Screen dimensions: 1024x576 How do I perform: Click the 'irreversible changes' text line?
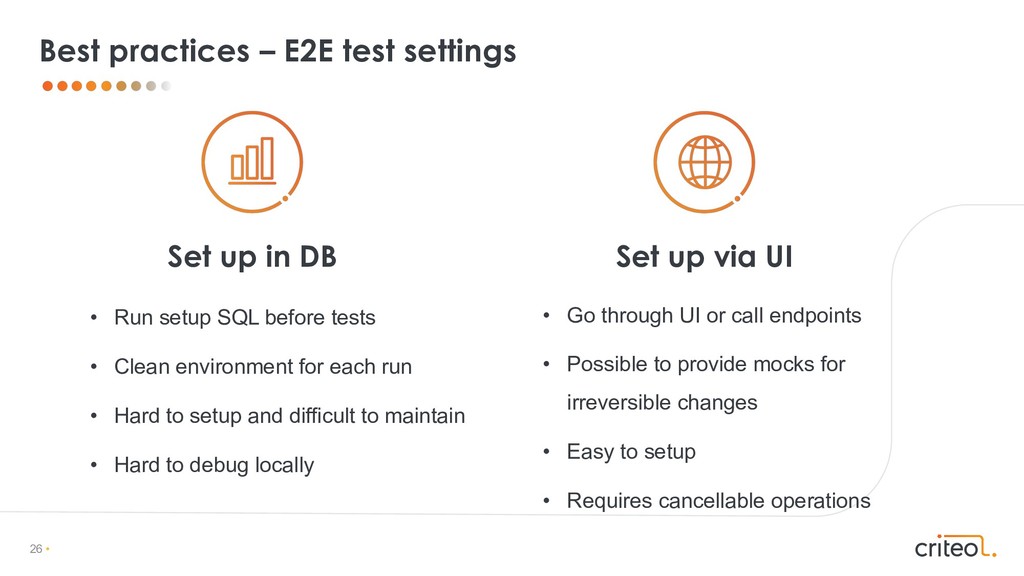click(x=662, y=403)
